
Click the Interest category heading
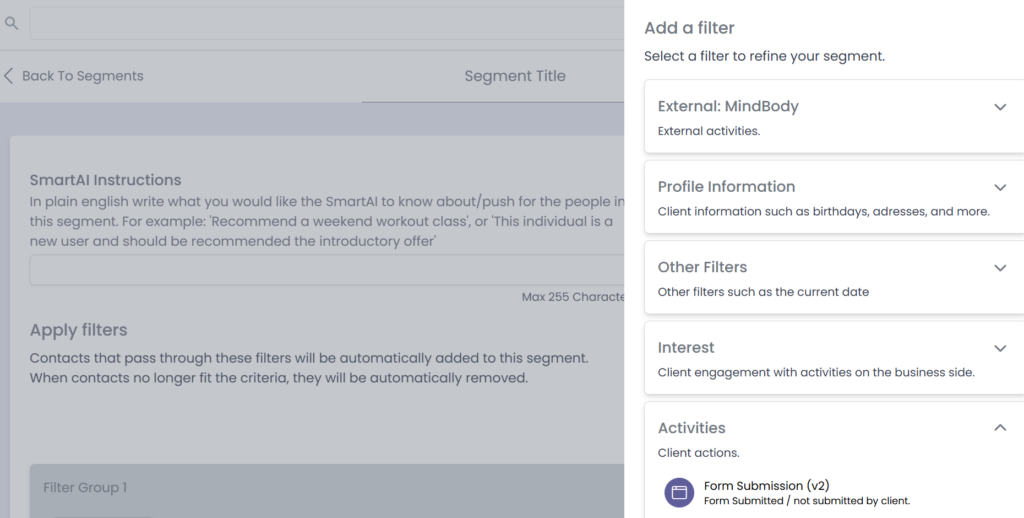686,348
